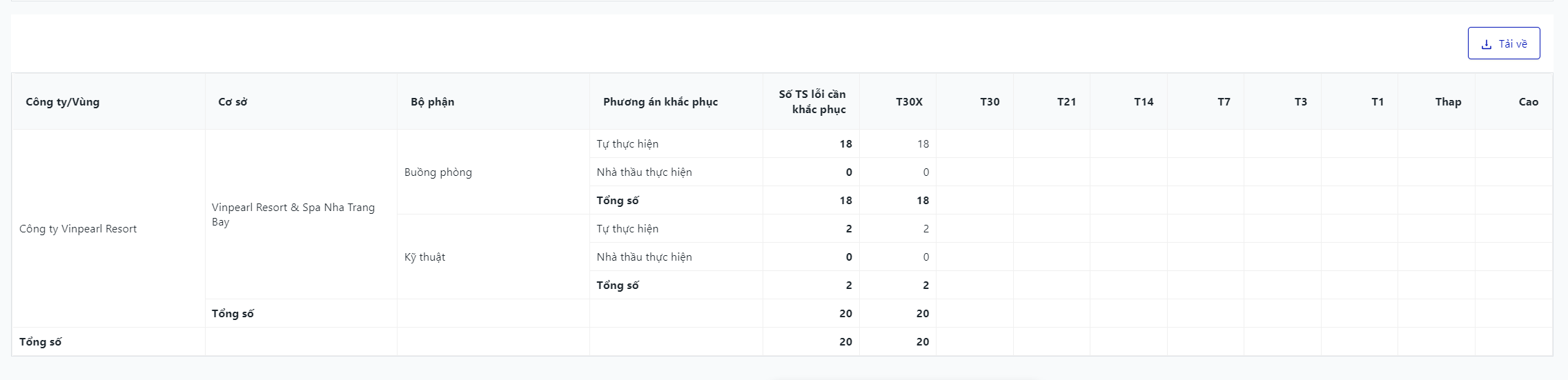Image resolution: width=1568 pixels, height=380 pixels.
Task: Select the T14 column header
Action: [1144, 102]
